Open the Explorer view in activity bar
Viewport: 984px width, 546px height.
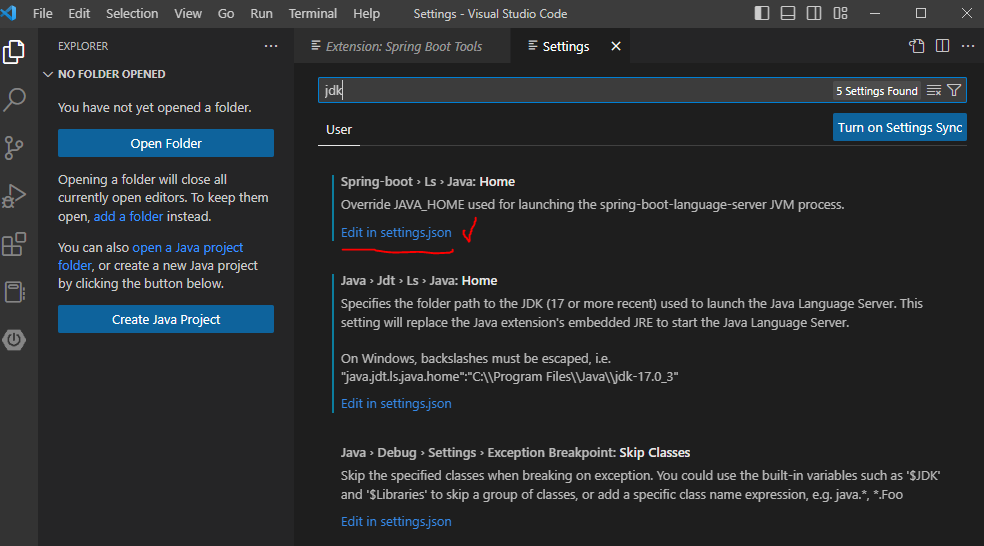click(14, 52)
